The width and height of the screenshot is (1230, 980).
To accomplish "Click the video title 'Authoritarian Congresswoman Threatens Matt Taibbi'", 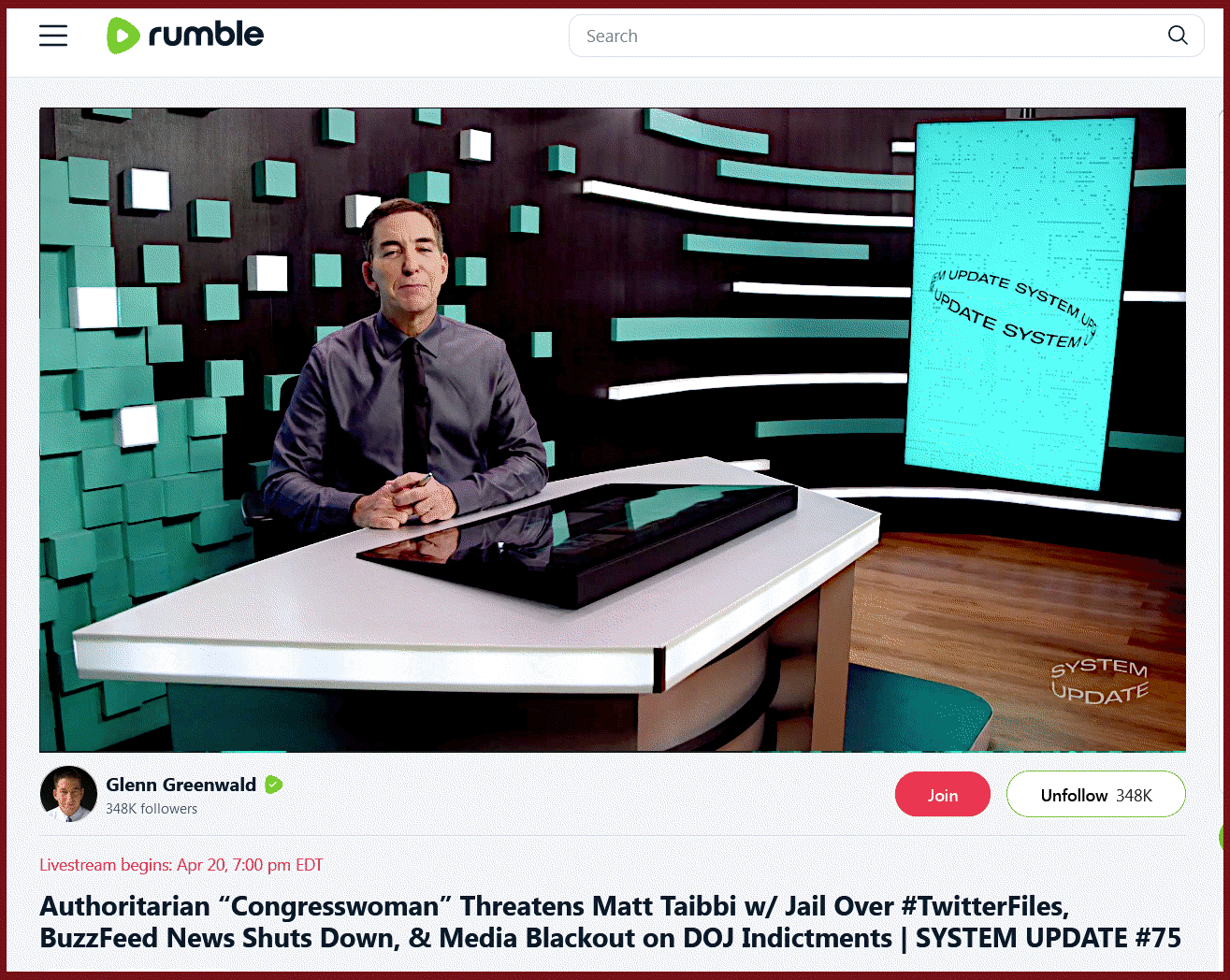I will (x=610, y=922).
